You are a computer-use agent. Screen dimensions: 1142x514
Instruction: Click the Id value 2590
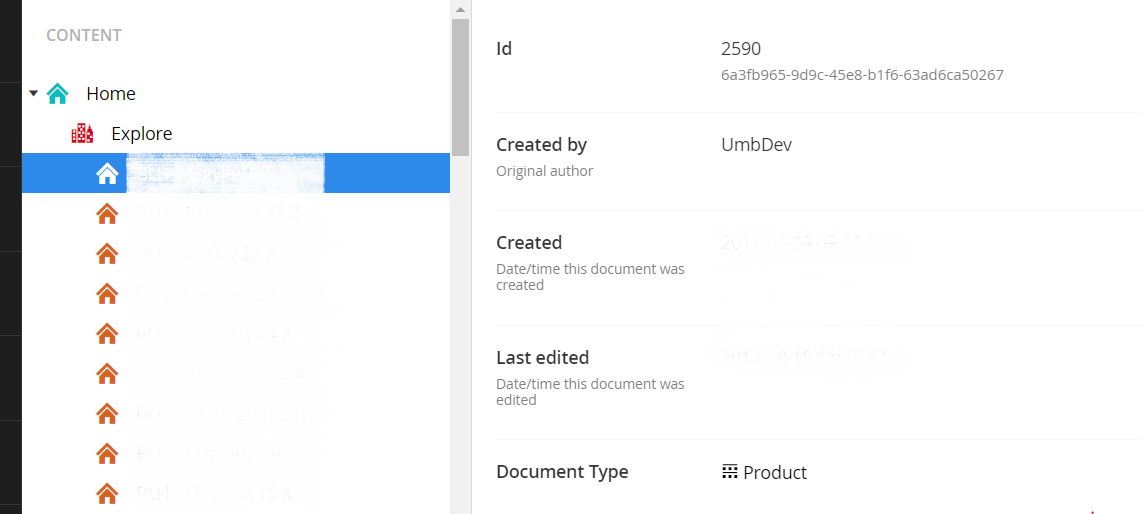pos(741,49)
